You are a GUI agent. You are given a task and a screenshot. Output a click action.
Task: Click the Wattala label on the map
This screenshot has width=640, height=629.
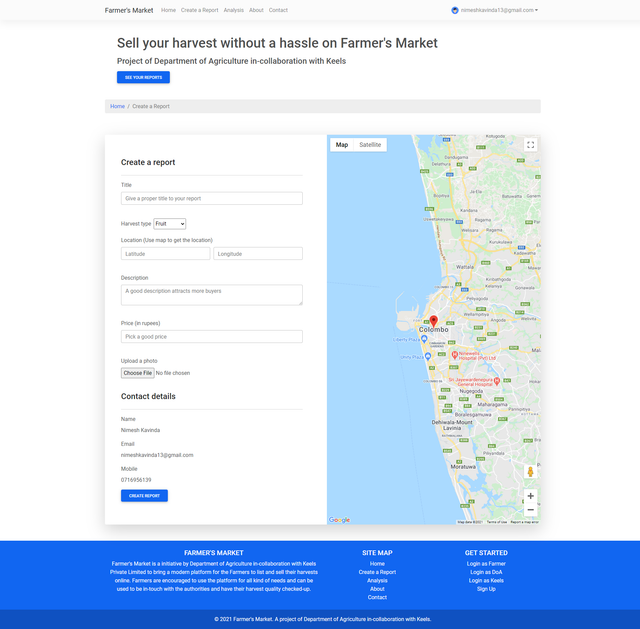[465, 267]
